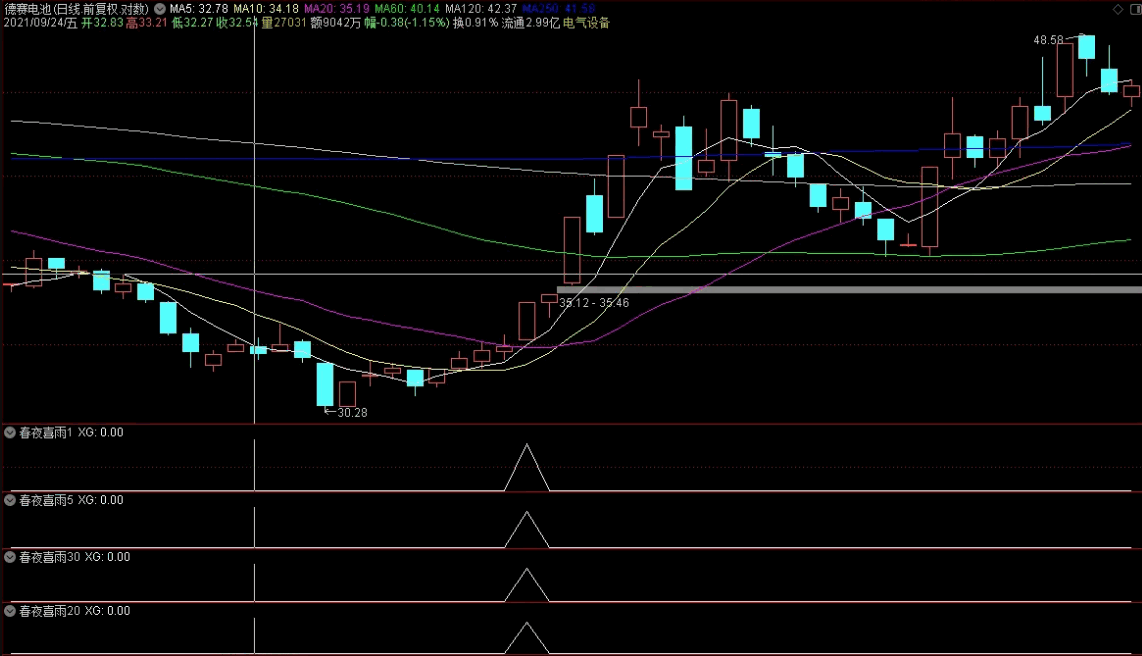Click the turnover amount 额9042万
The width and height of the screenshot is (1142, 656).
336,23
